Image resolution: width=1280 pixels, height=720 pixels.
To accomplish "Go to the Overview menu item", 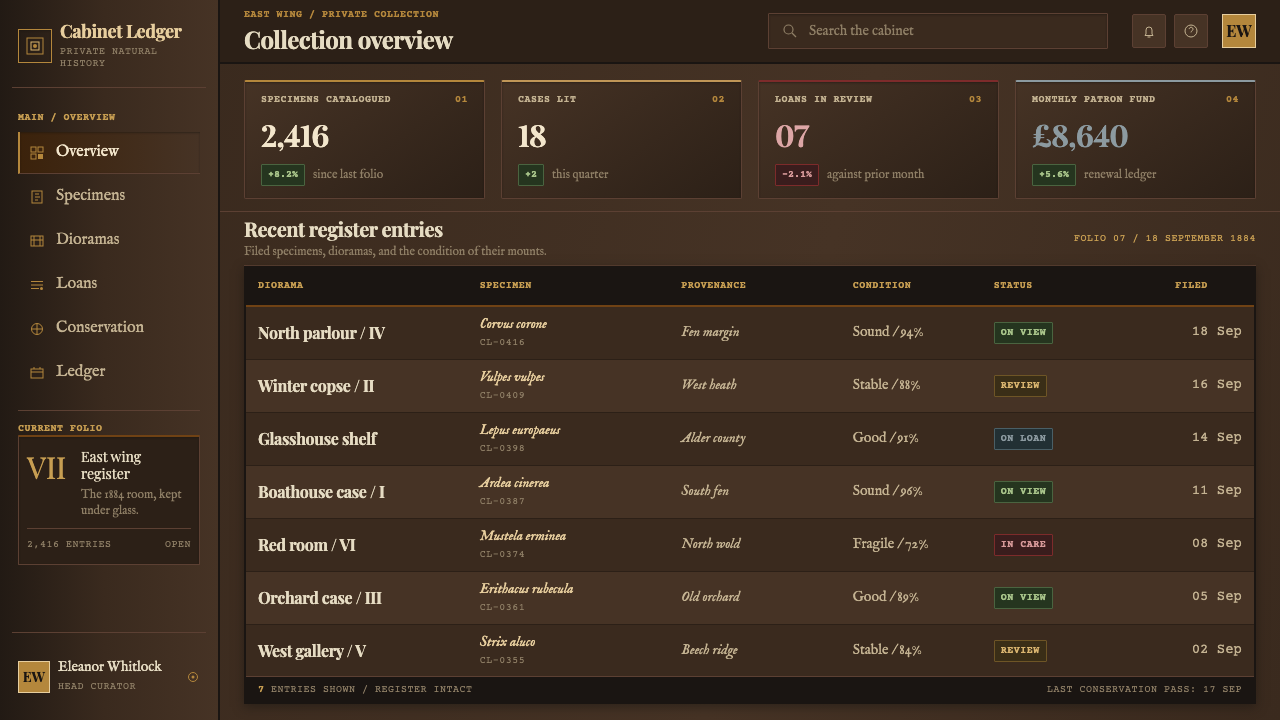I will (x=109, y=153).
